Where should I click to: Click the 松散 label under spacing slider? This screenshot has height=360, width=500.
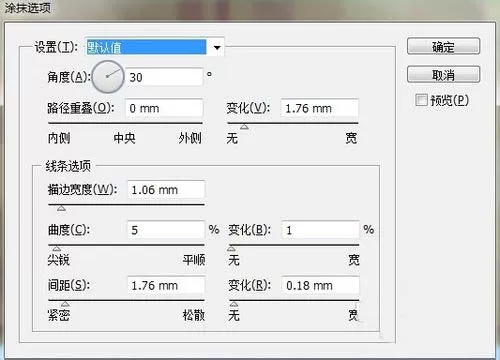click(194, 315)
